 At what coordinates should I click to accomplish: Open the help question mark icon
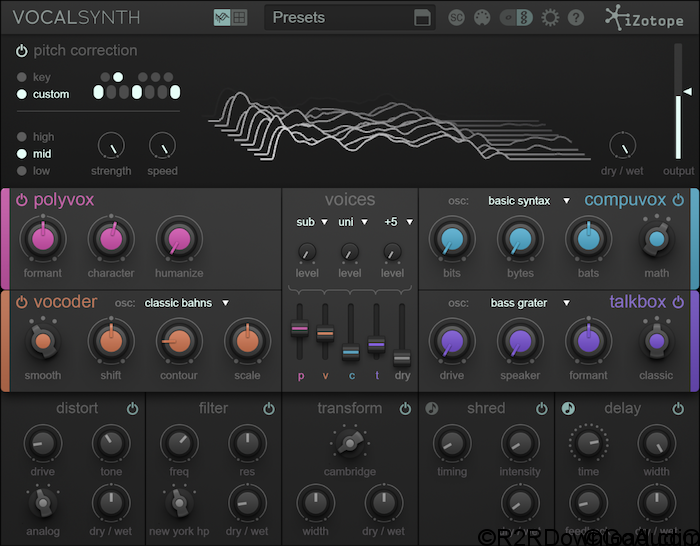pyautogui.click(x=576, y=18)
